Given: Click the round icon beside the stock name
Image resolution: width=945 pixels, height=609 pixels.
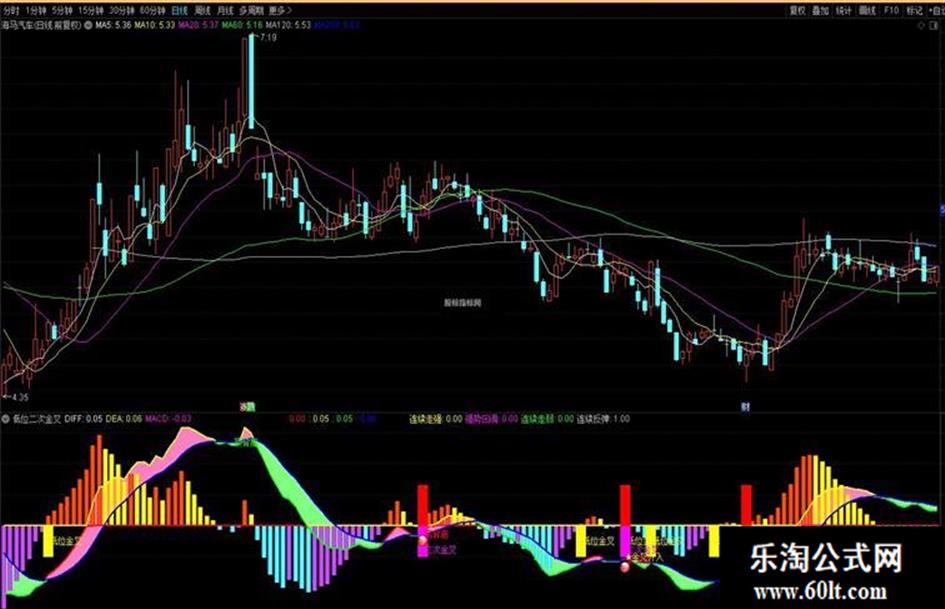Looking at the screenshot, I should point(87,25).
